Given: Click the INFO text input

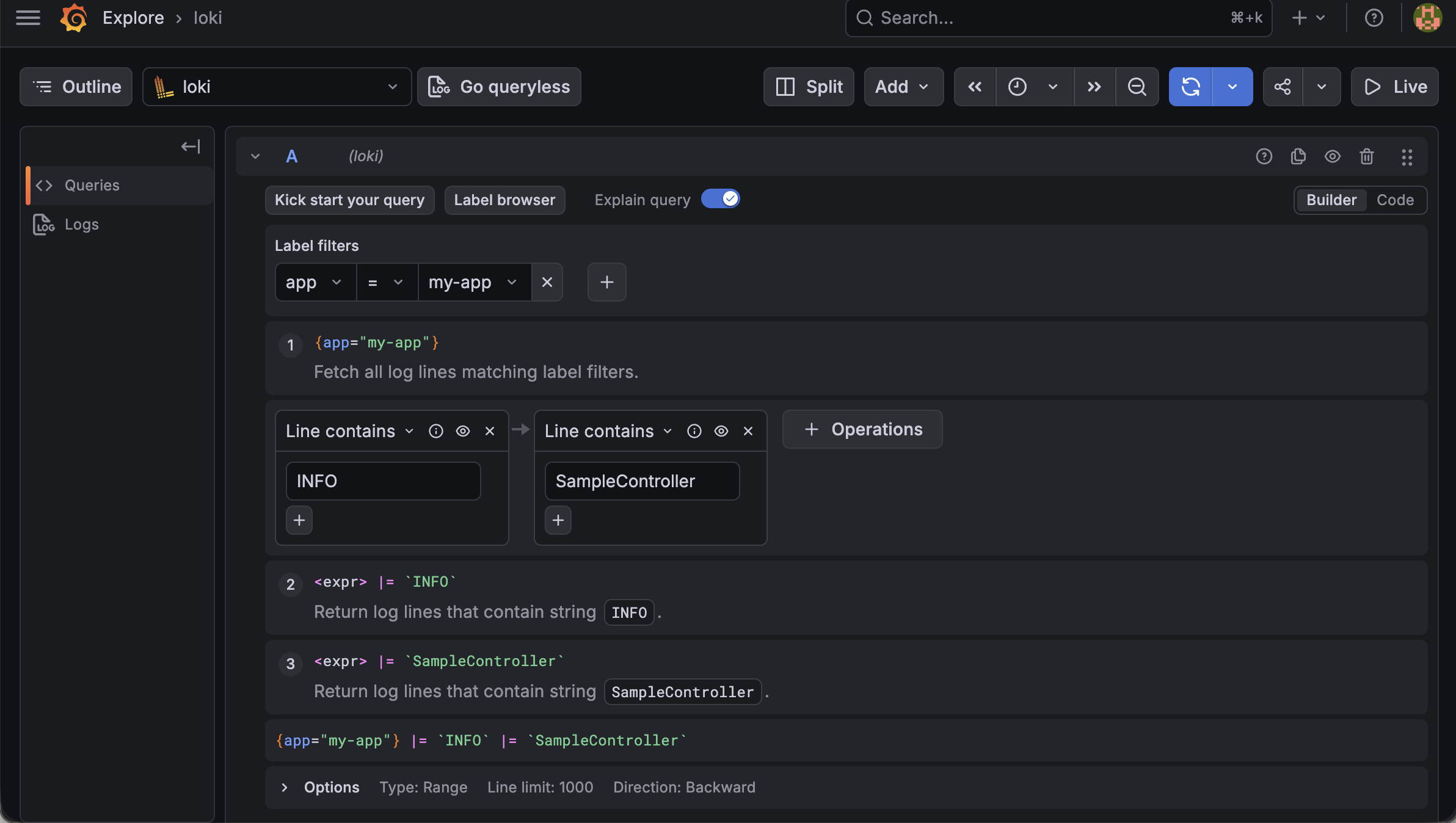Looking at the screenshot, I should [383, 481].
